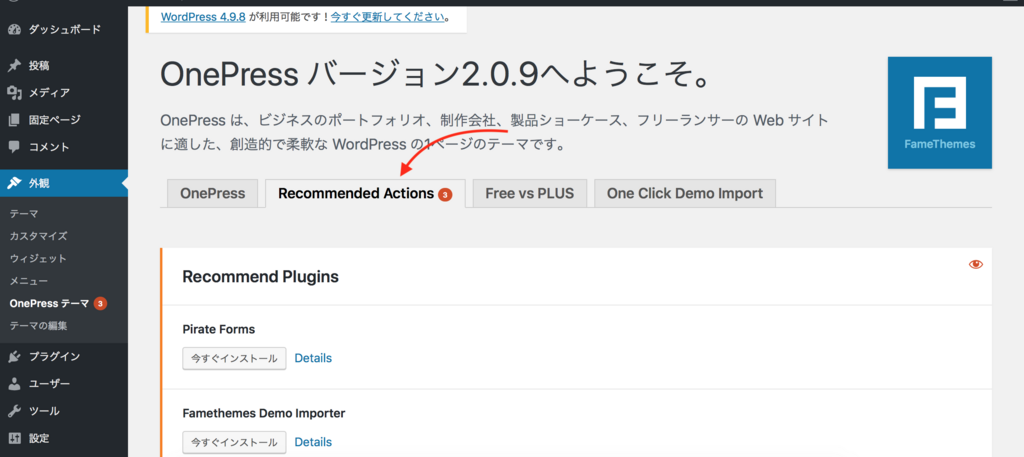Open テーマの編集 submenu entry

pyautogui.click(x=39, y=326)
